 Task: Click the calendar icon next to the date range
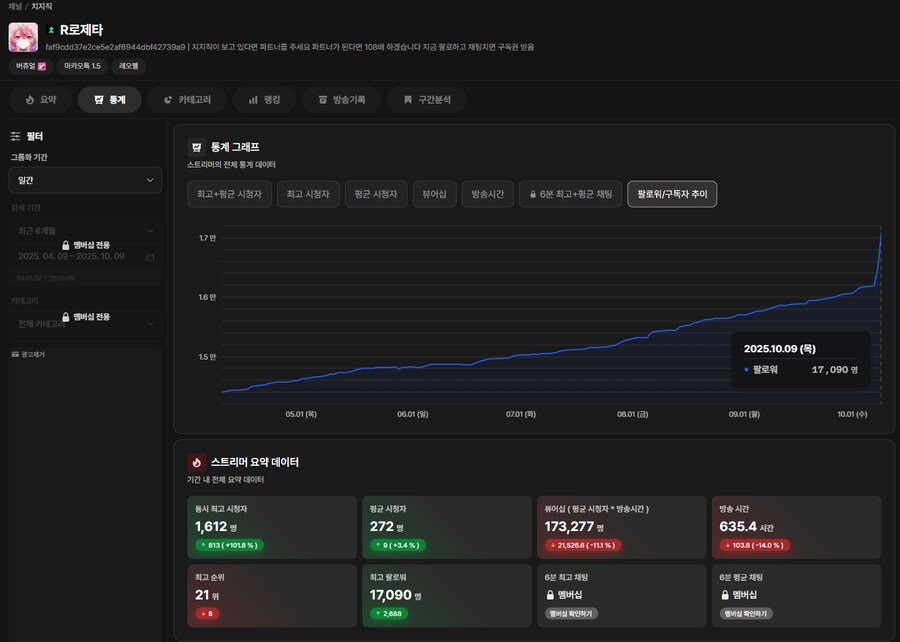[x=150, y=257]
